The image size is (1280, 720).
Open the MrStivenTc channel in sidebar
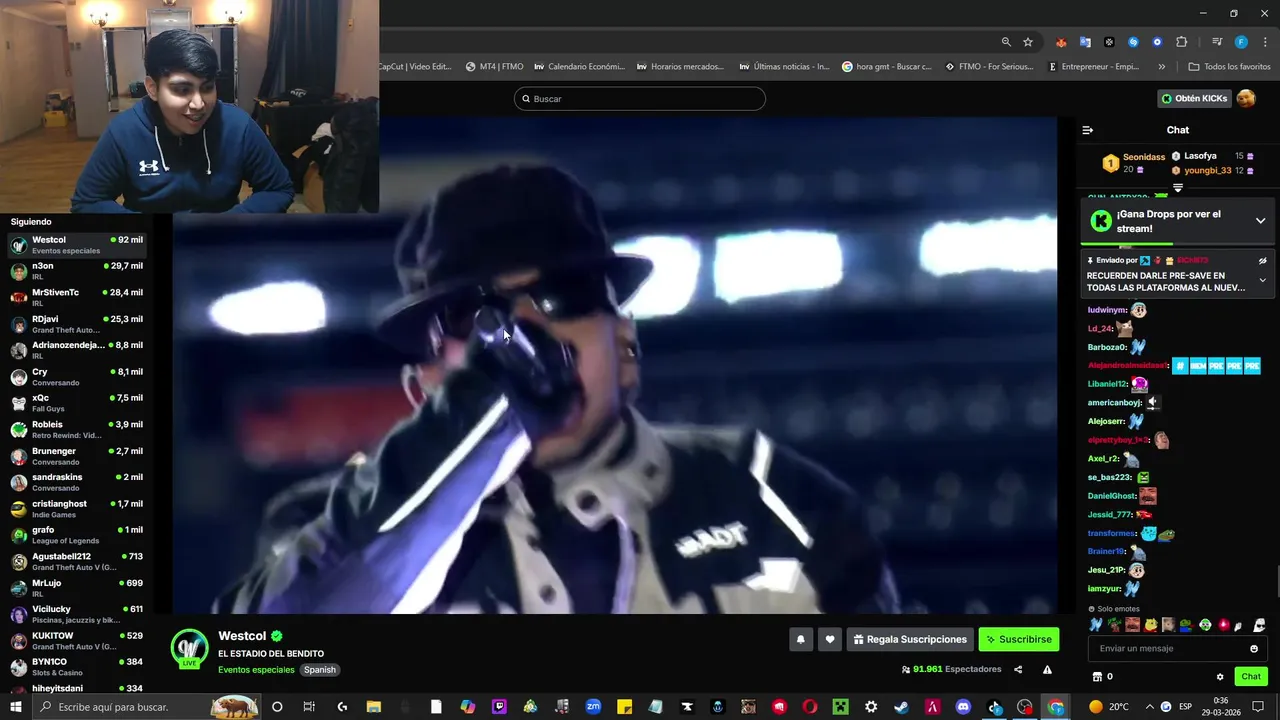76,297
